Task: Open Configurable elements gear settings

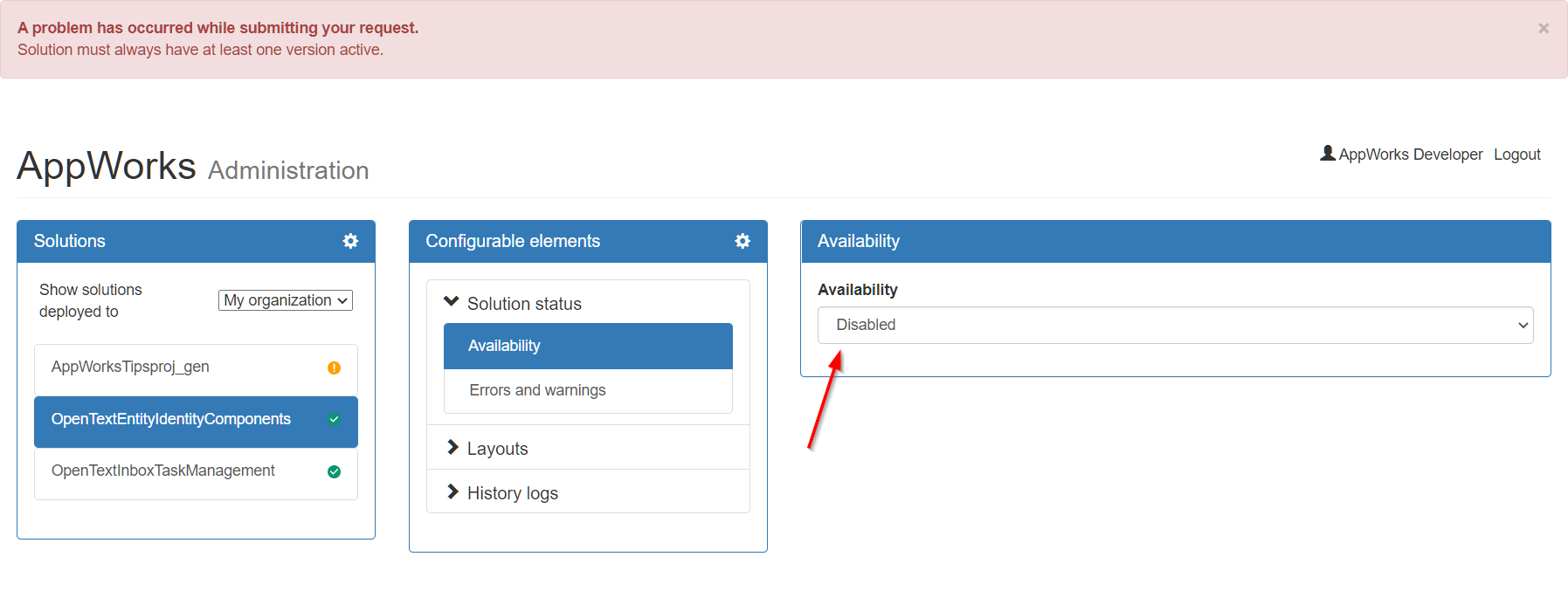Action: 743,241
